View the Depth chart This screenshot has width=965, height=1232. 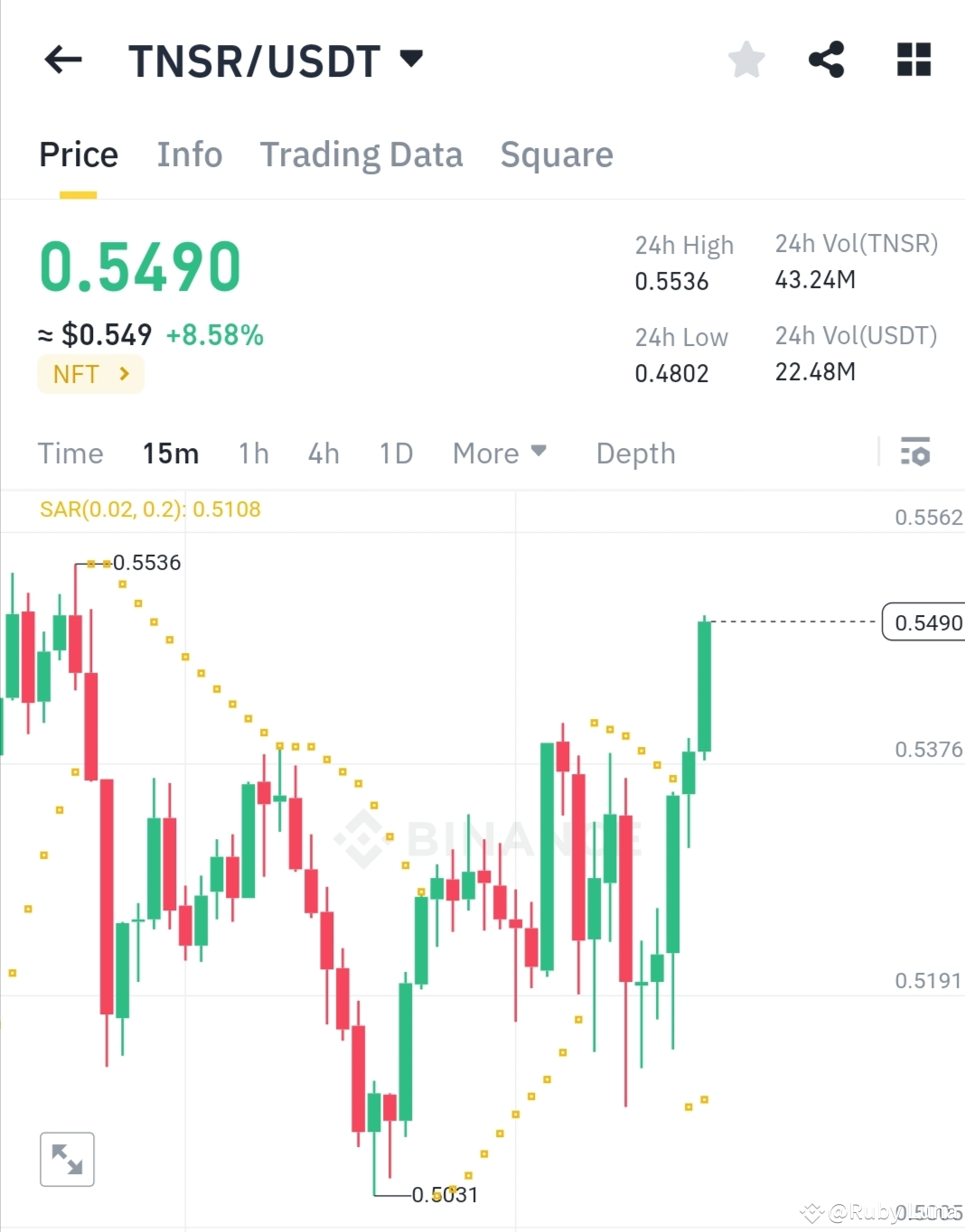(x=635, y=453)
